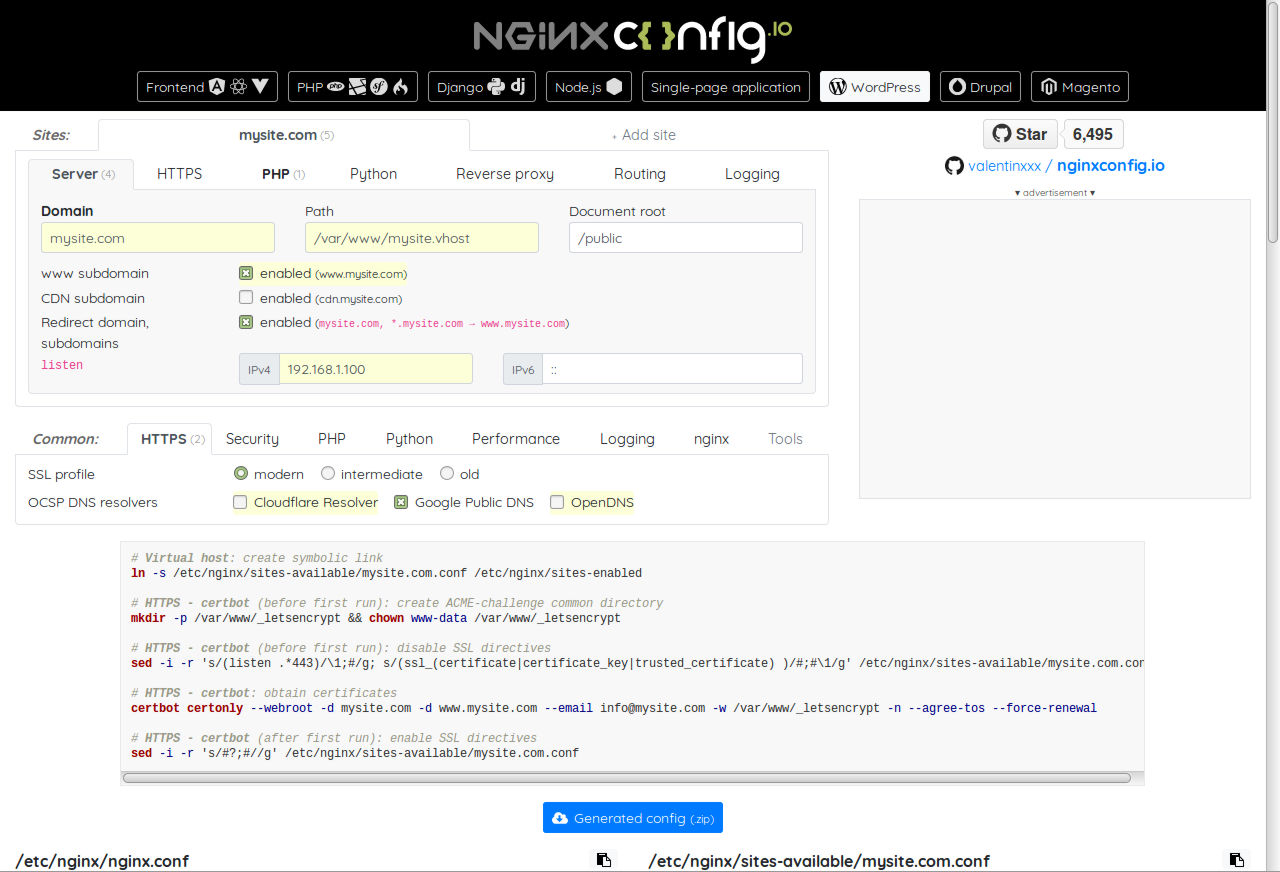Click the React icon in Frontend preset
The height and width of the screenshot is (872, 1280).
click(x=238, y=87)
